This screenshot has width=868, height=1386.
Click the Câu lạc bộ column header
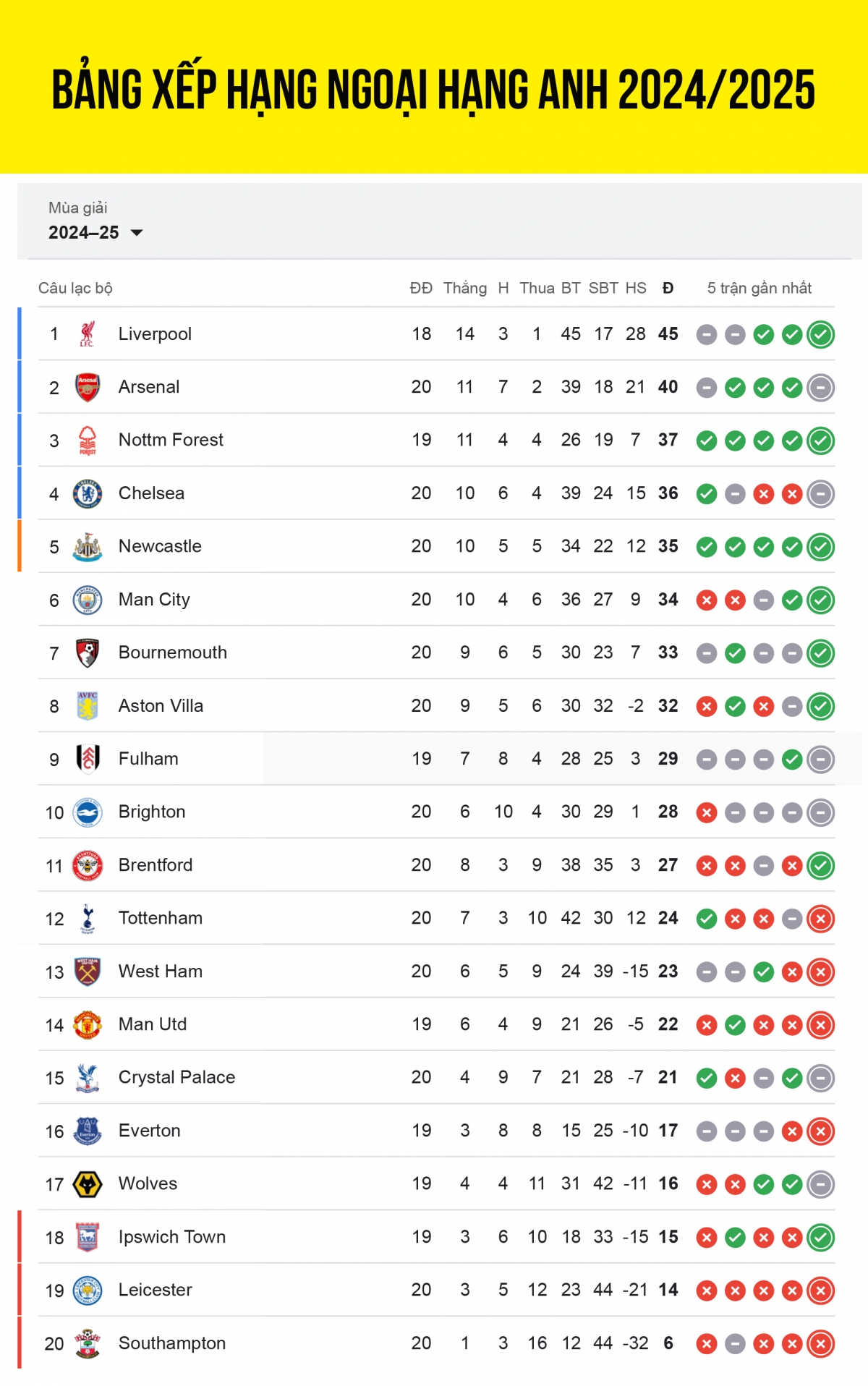(75, 288)
